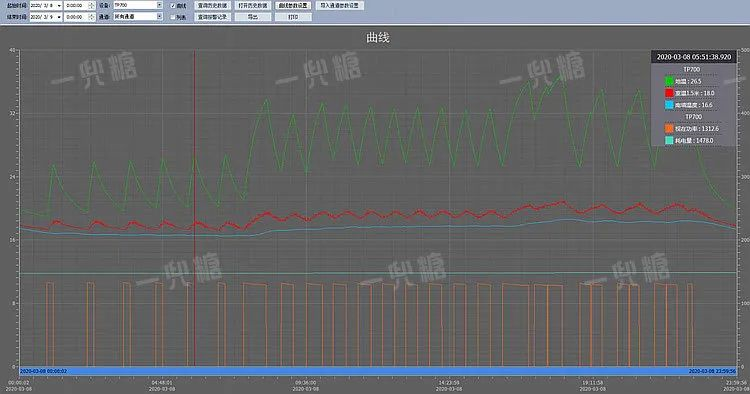Click the 查询历史数据 query history button

pyautogui.click(x=212, y=5)
